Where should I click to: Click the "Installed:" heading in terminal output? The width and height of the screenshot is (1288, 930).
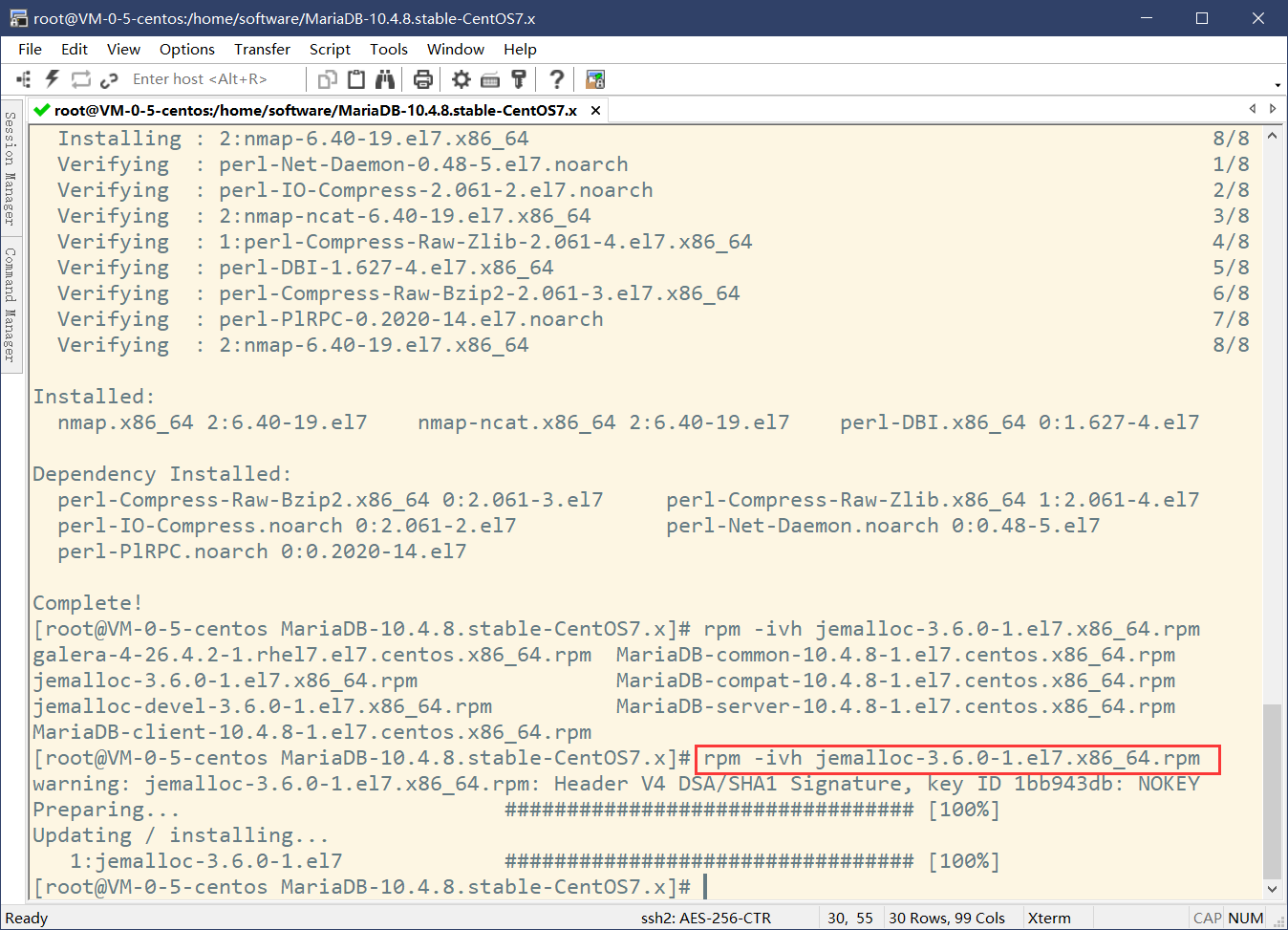coord(94,397)
